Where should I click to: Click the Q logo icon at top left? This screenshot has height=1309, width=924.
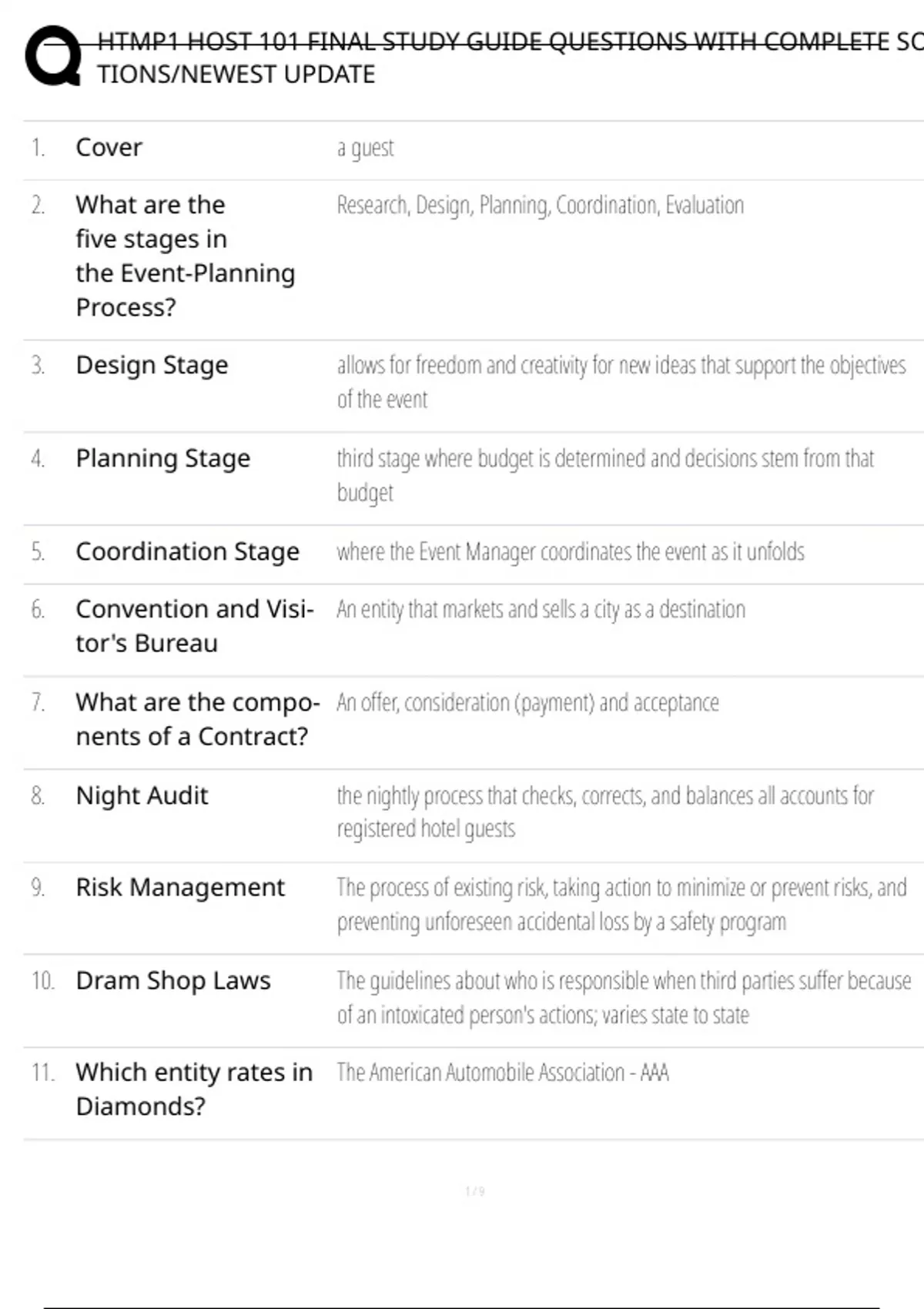[53, 56]
